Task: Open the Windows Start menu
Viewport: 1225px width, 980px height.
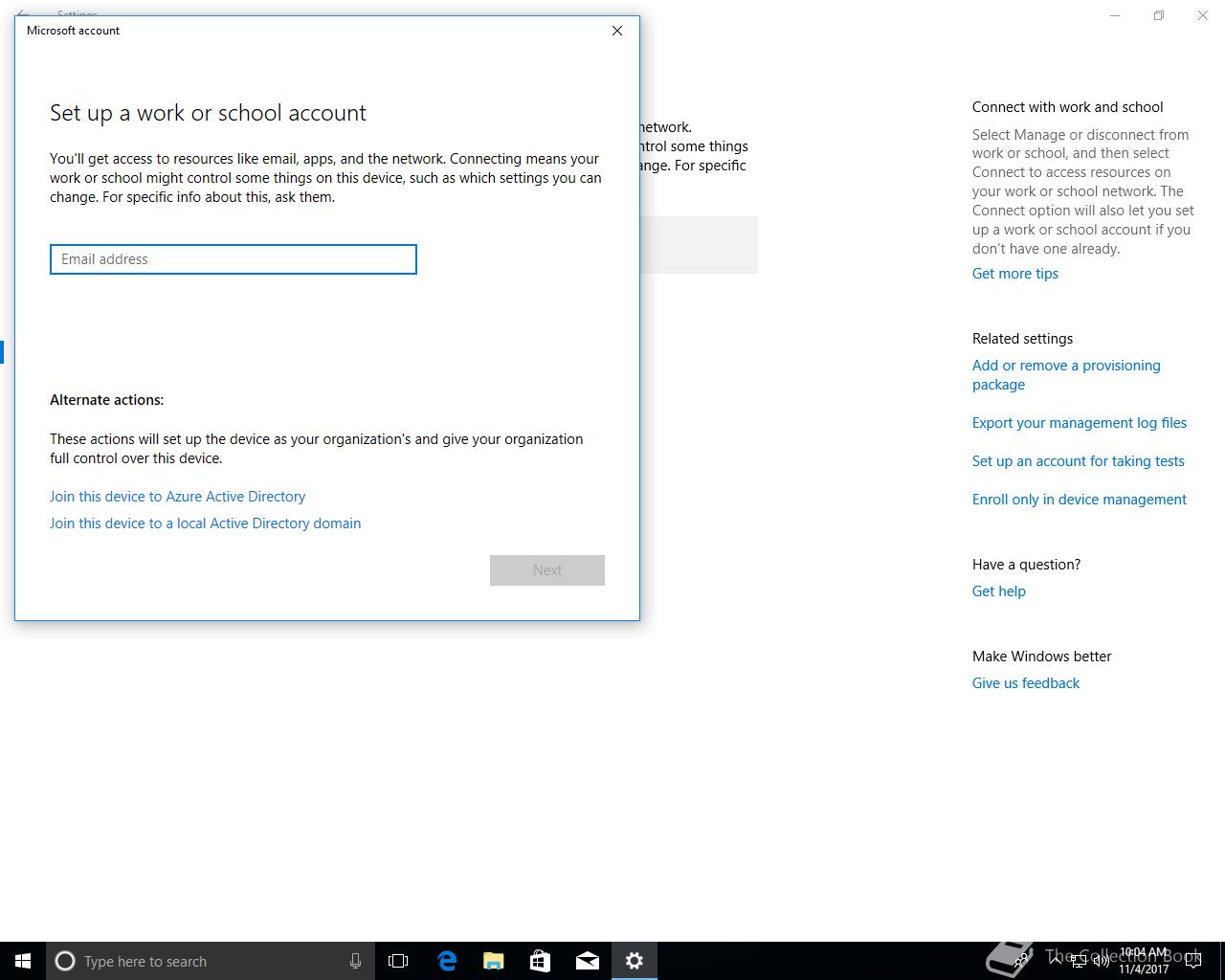Action: (23, 961)
